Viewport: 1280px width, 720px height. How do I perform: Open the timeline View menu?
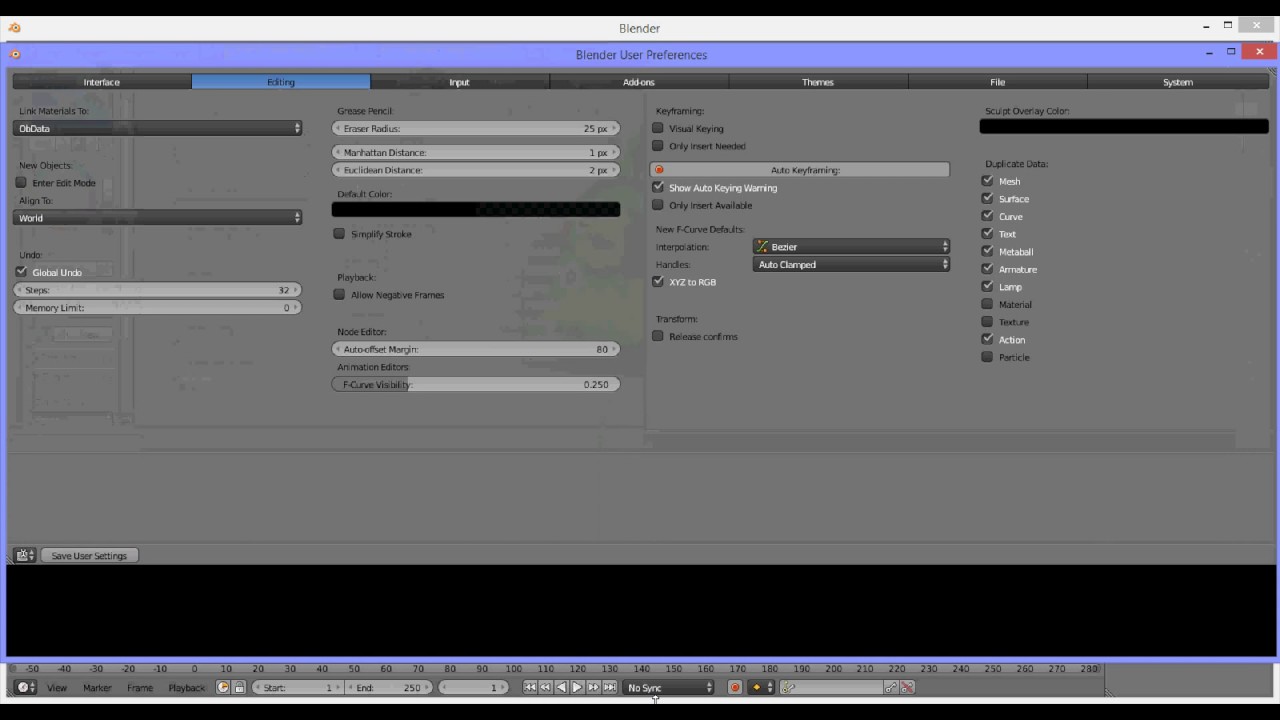click(x=57, y=688)
